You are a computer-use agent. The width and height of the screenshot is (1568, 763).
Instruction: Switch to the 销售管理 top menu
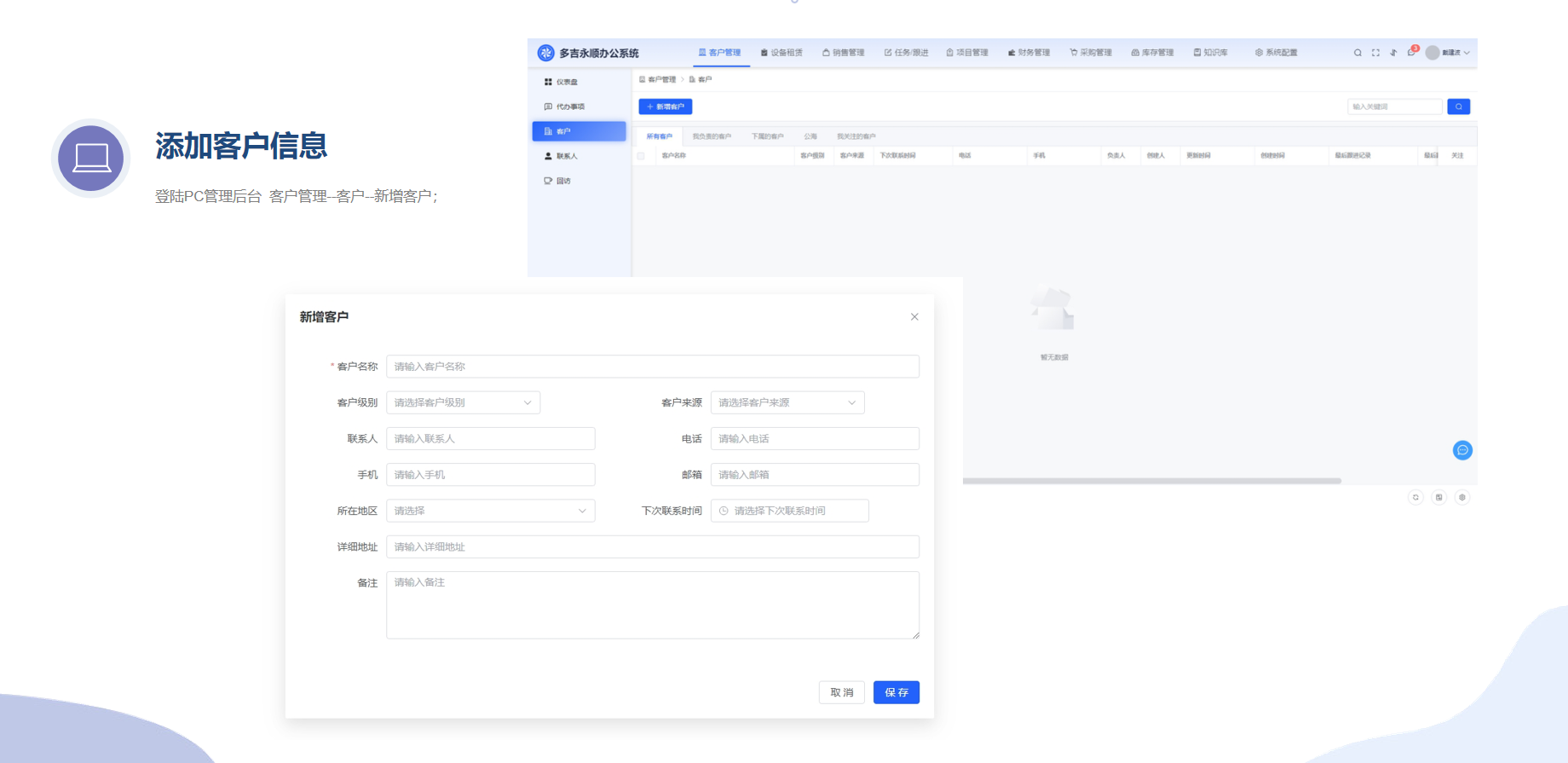(x=843, y=53)
